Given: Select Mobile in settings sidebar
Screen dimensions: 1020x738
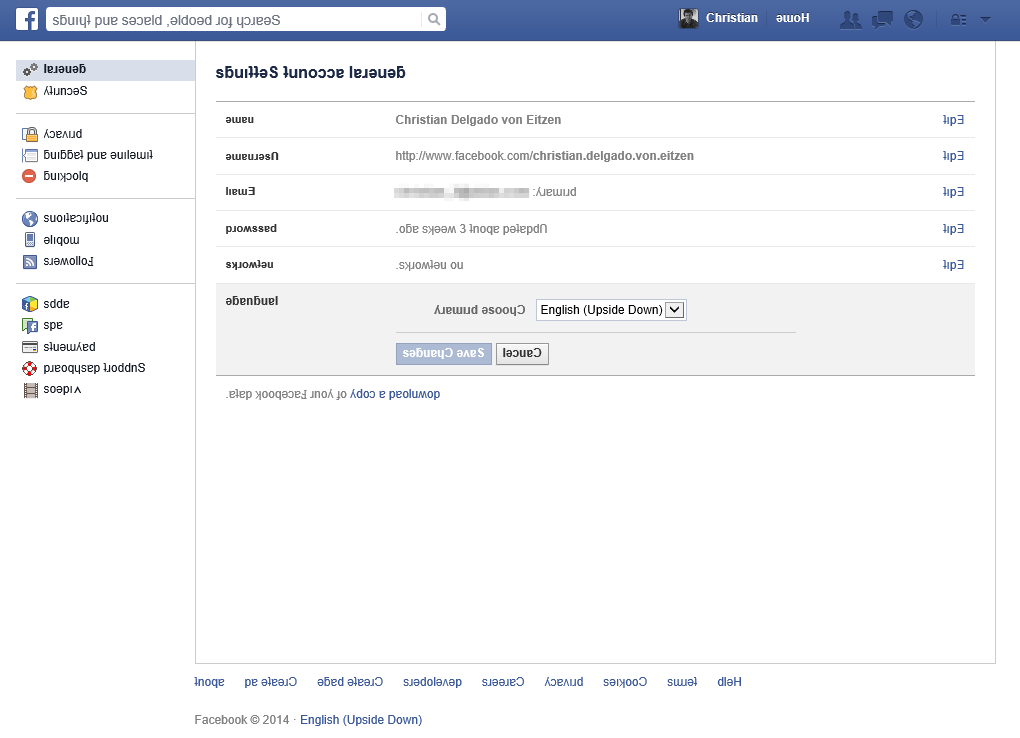Looking at the screenshot, I should point(61,239).
